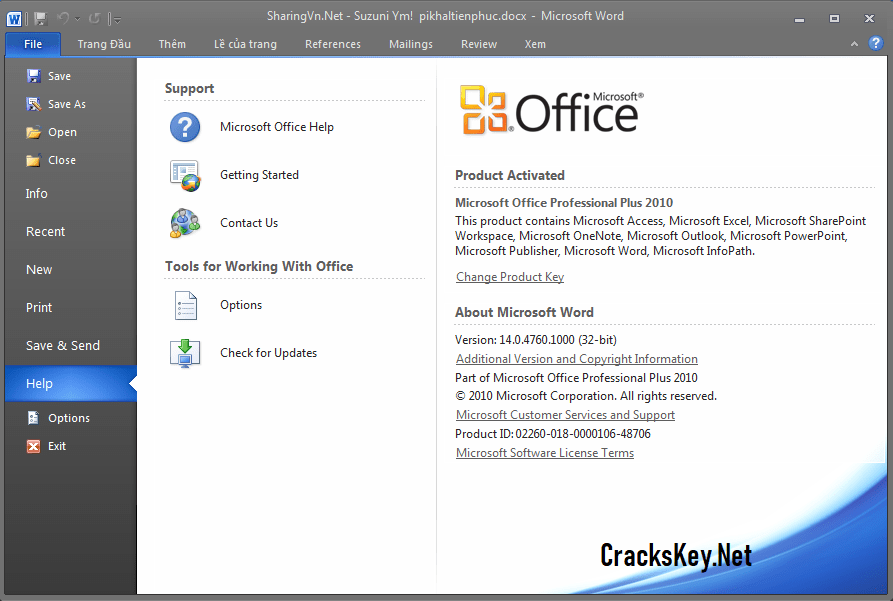Screen dimensions: 893x601
Task: Click the Word application icon in title bar
Action: [14, 19]
